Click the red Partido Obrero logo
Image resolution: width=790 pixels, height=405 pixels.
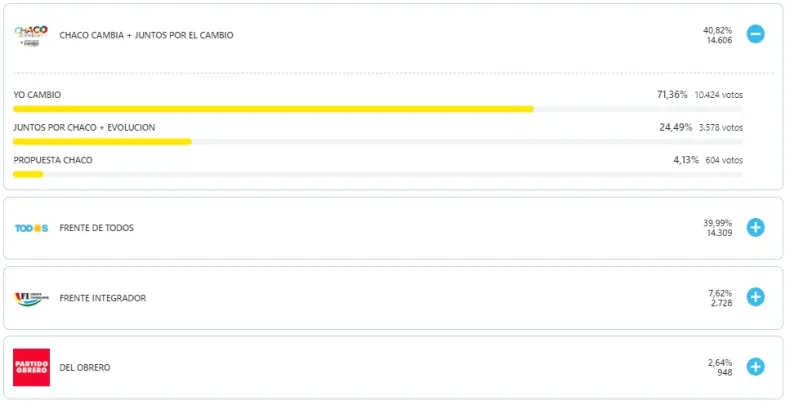coord(31,367)
